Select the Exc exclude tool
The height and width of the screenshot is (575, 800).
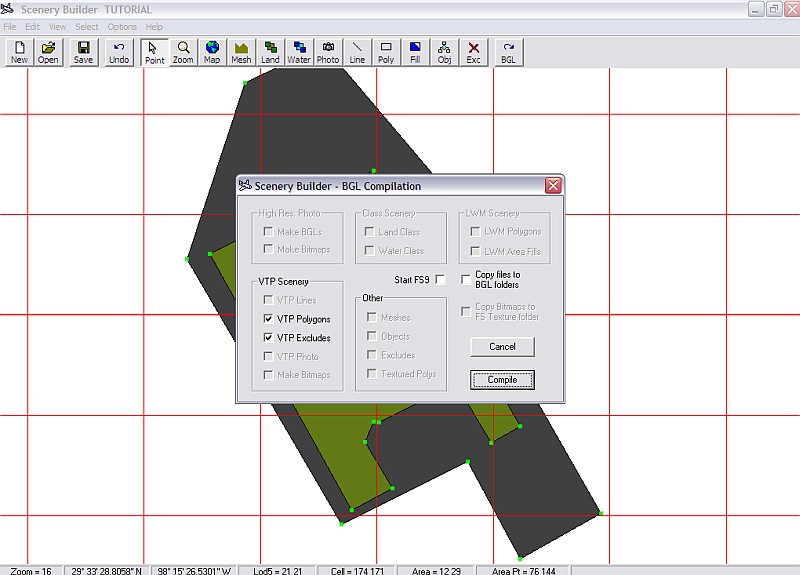point(473,52)
